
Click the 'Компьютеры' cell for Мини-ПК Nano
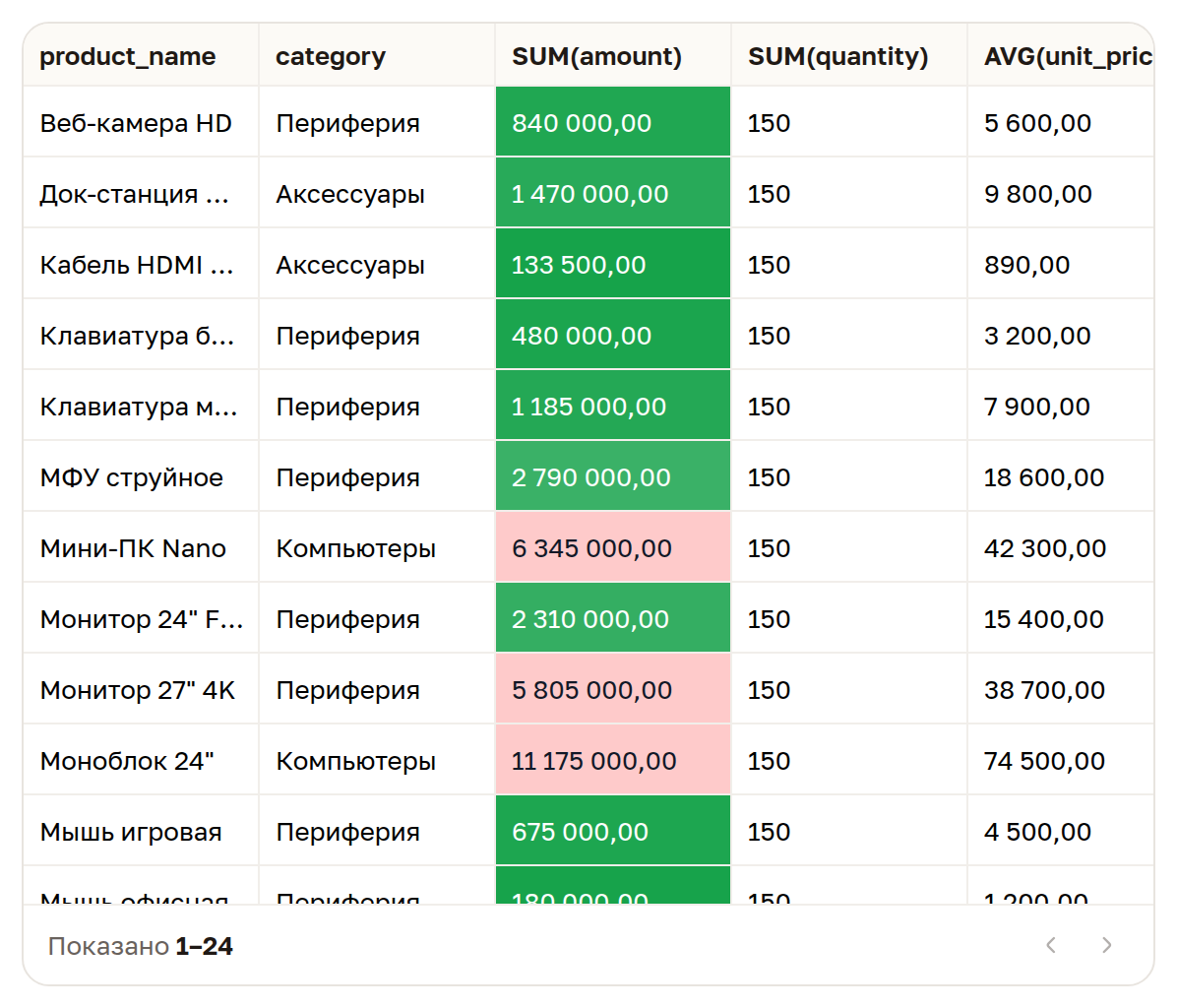[377, 548]
